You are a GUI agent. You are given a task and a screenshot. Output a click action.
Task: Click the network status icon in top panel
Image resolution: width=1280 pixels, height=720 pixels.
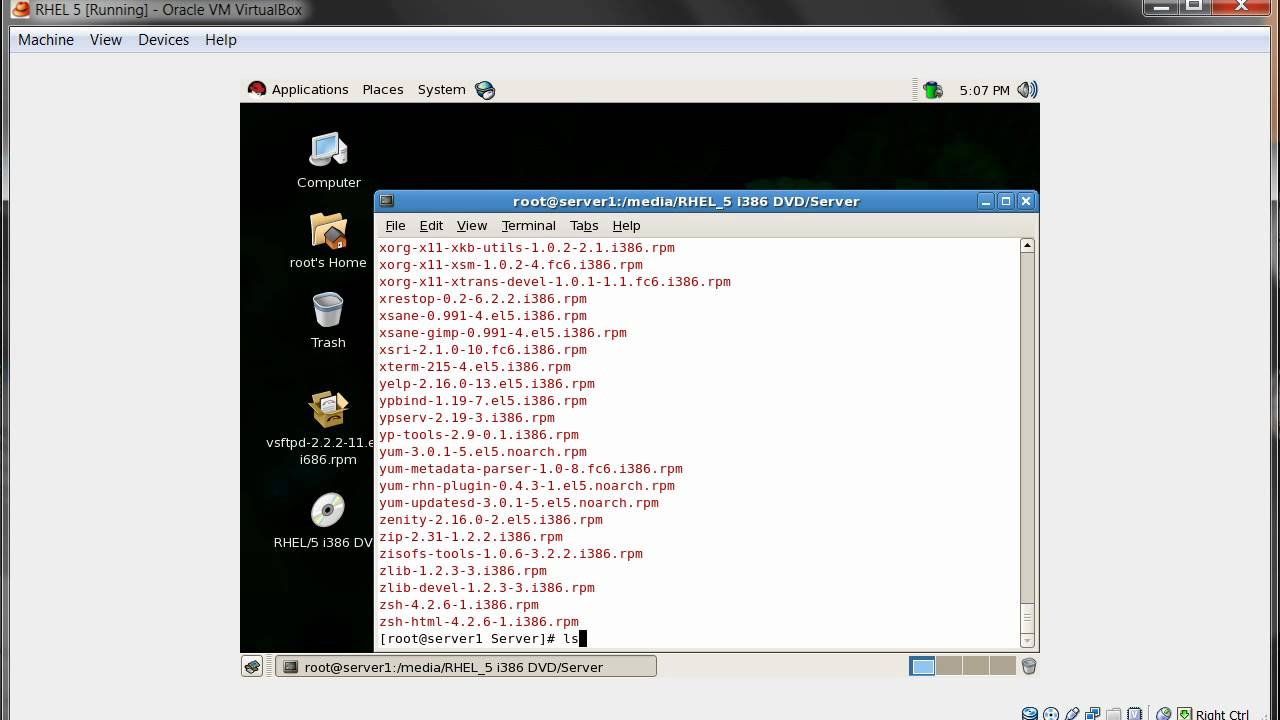click(932, 90)
